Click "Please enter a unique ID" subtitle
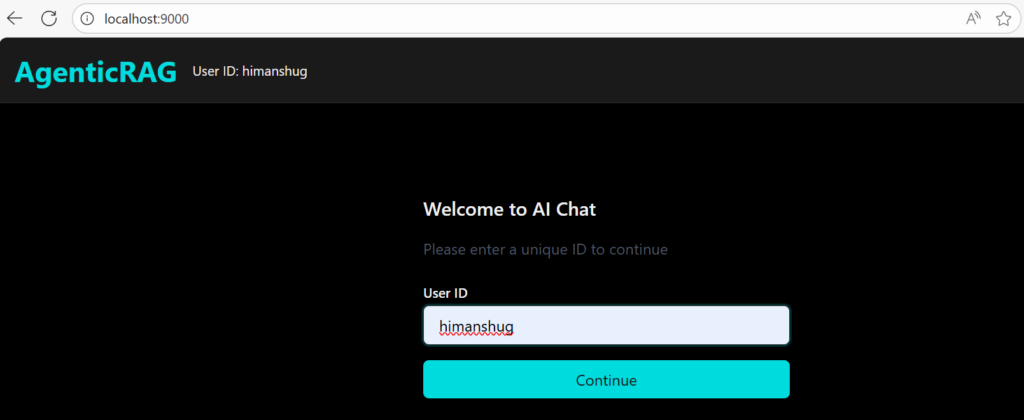Screen dimensions: 1024x420 545,249
